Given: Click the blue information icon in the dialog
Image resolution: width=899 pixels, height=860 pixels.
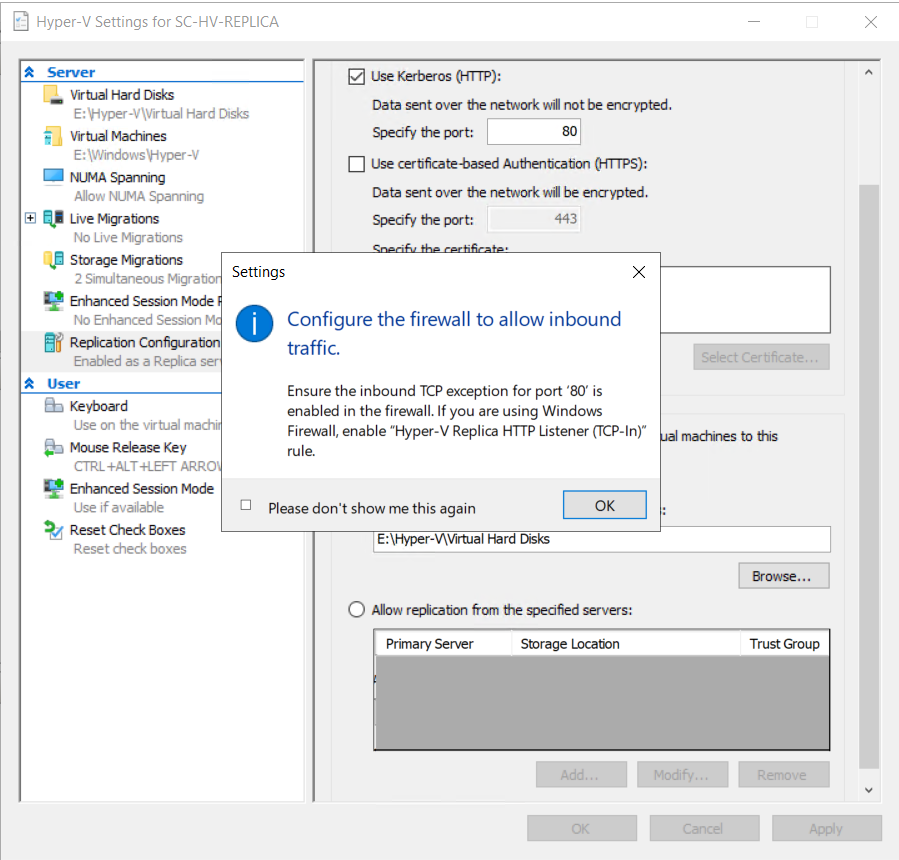Looking at the screenshot, I should click(x=254, y=323).
